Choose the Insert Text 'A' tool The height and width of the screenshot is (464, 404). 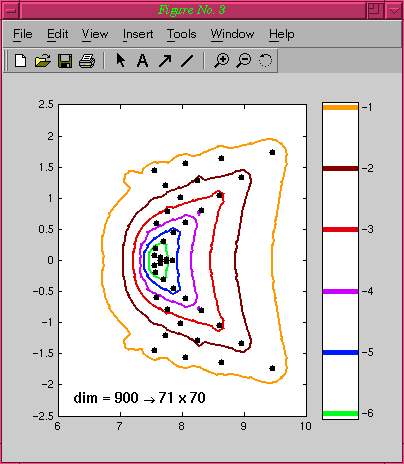point(143,61)
